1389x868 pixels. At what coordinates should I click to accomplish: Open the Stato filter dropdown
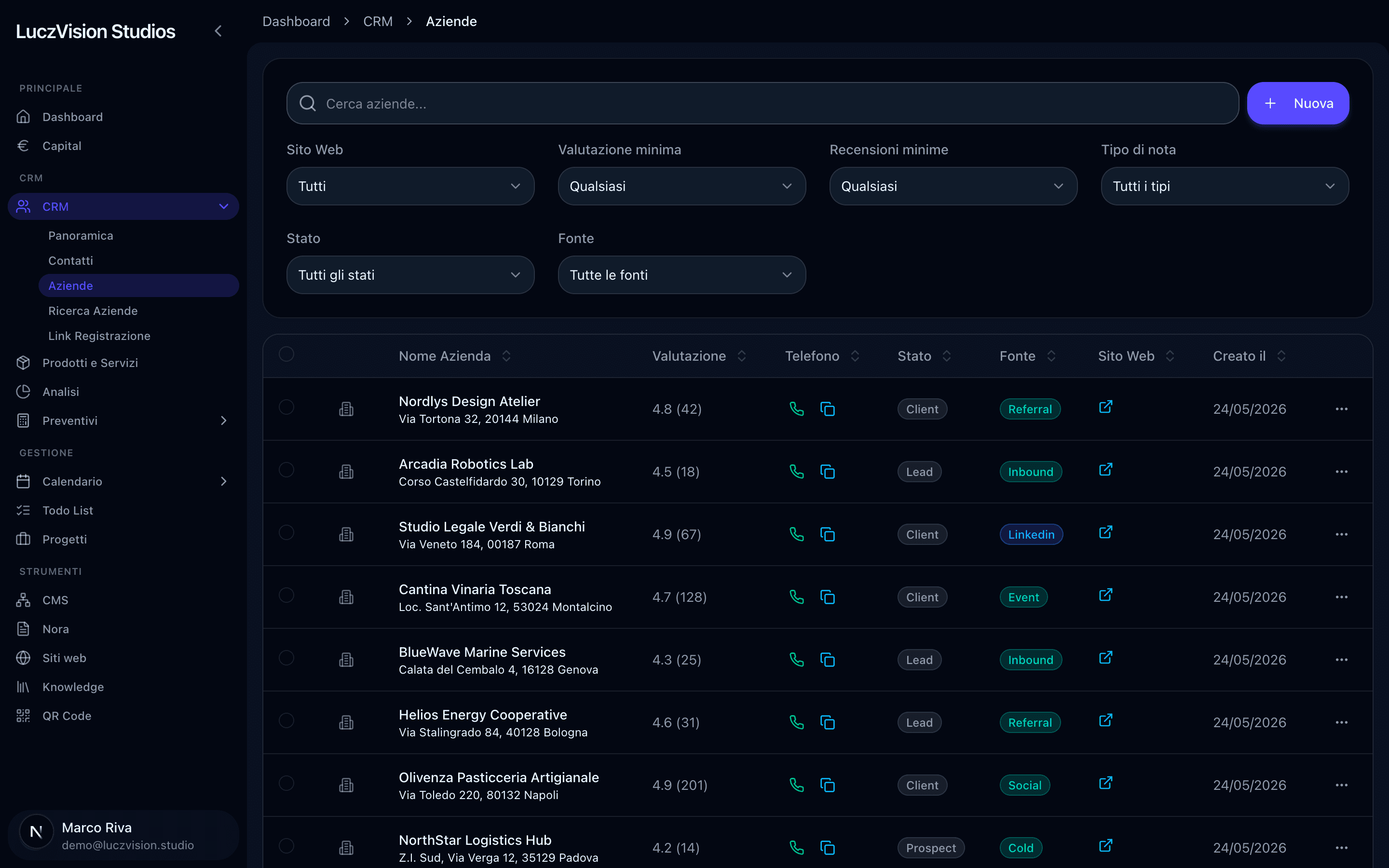(x=410, y=275)
